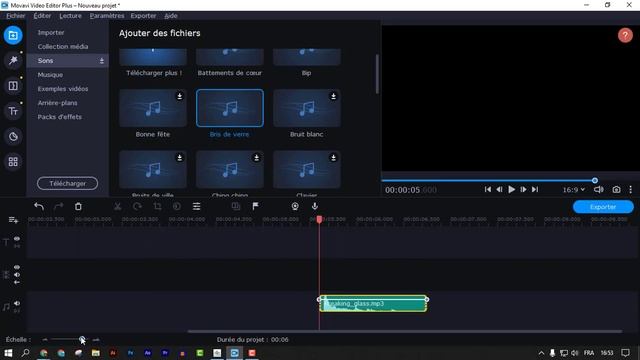Open the 16:9 aspect ratio dropdown

(573, 189)
